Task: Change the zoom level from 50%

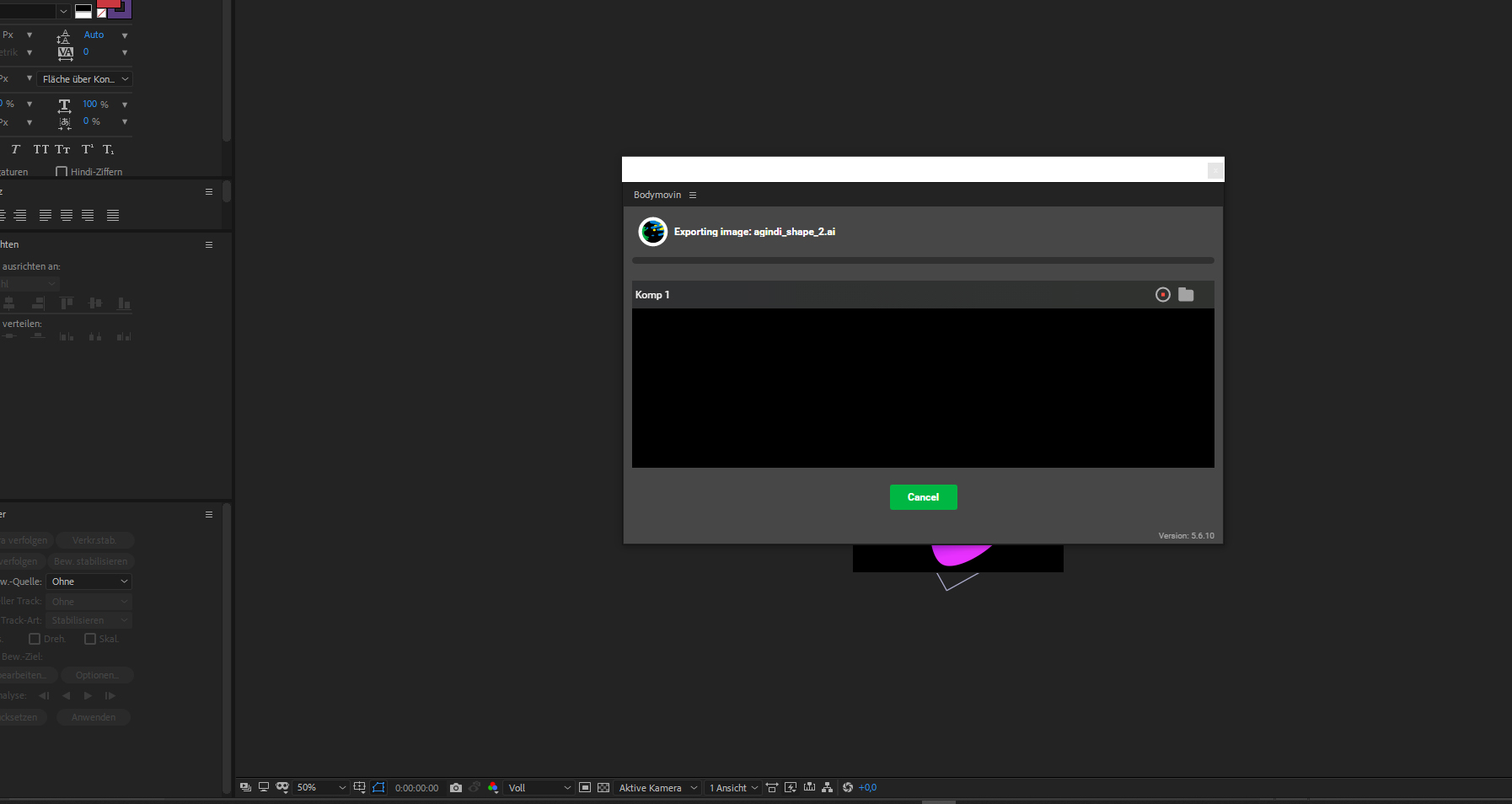Action: pos(320,787)
